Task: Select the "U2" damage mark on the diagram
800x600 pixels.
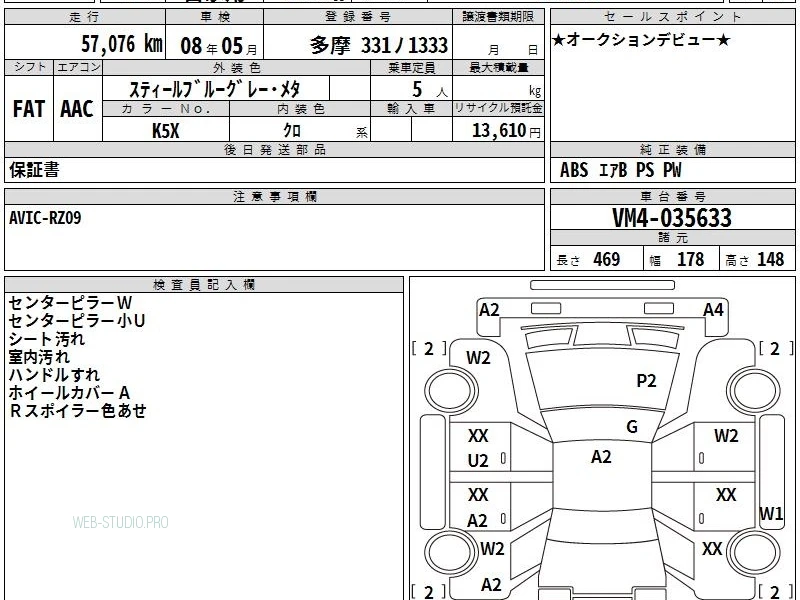Action: pos(478,461)
